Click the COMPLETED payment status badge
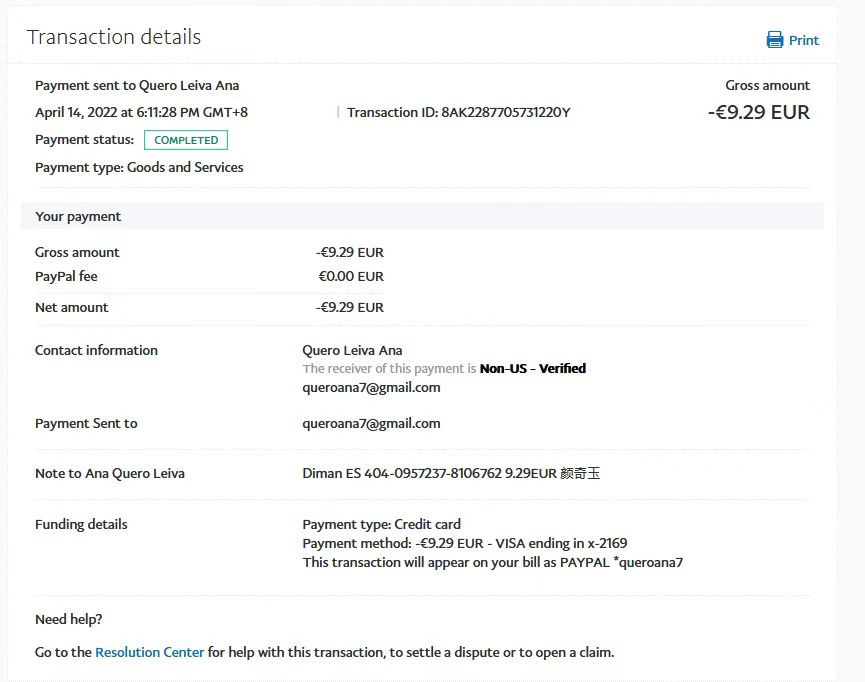Viewport: 865px width, 682px height. click(x=186, y=140)
